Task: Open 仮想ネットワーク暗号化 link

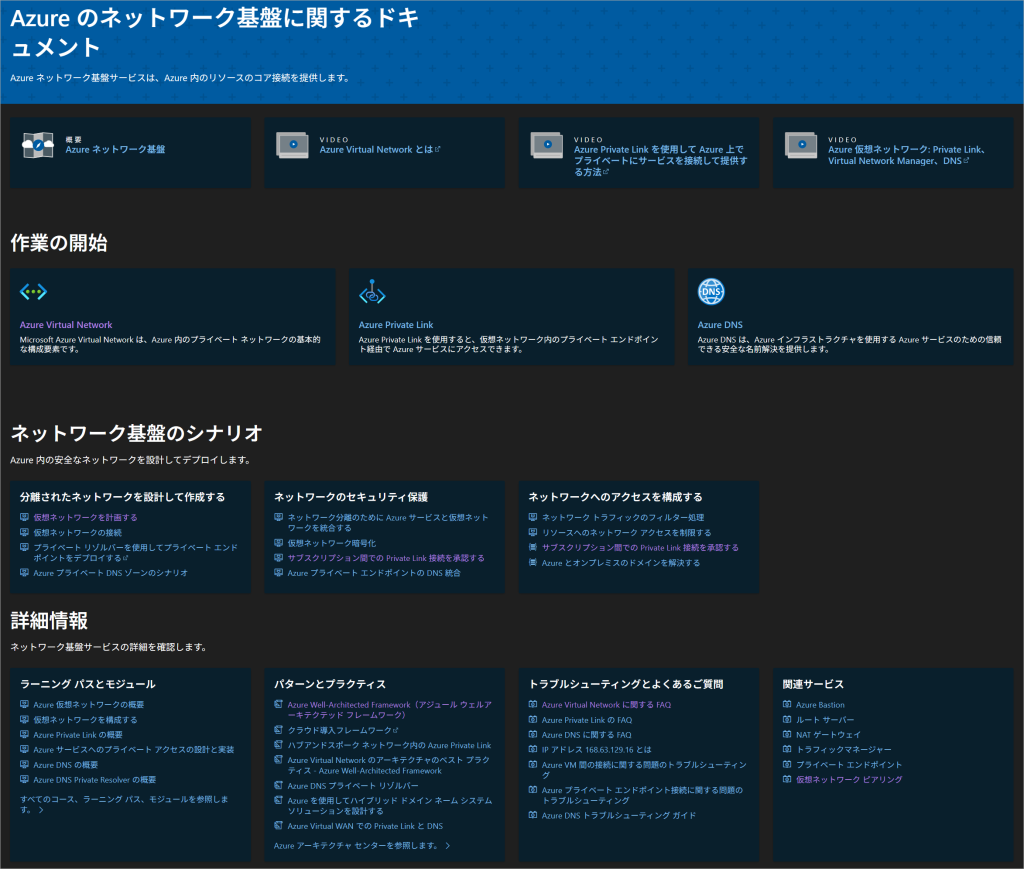Action: click(x=331, y=543)
